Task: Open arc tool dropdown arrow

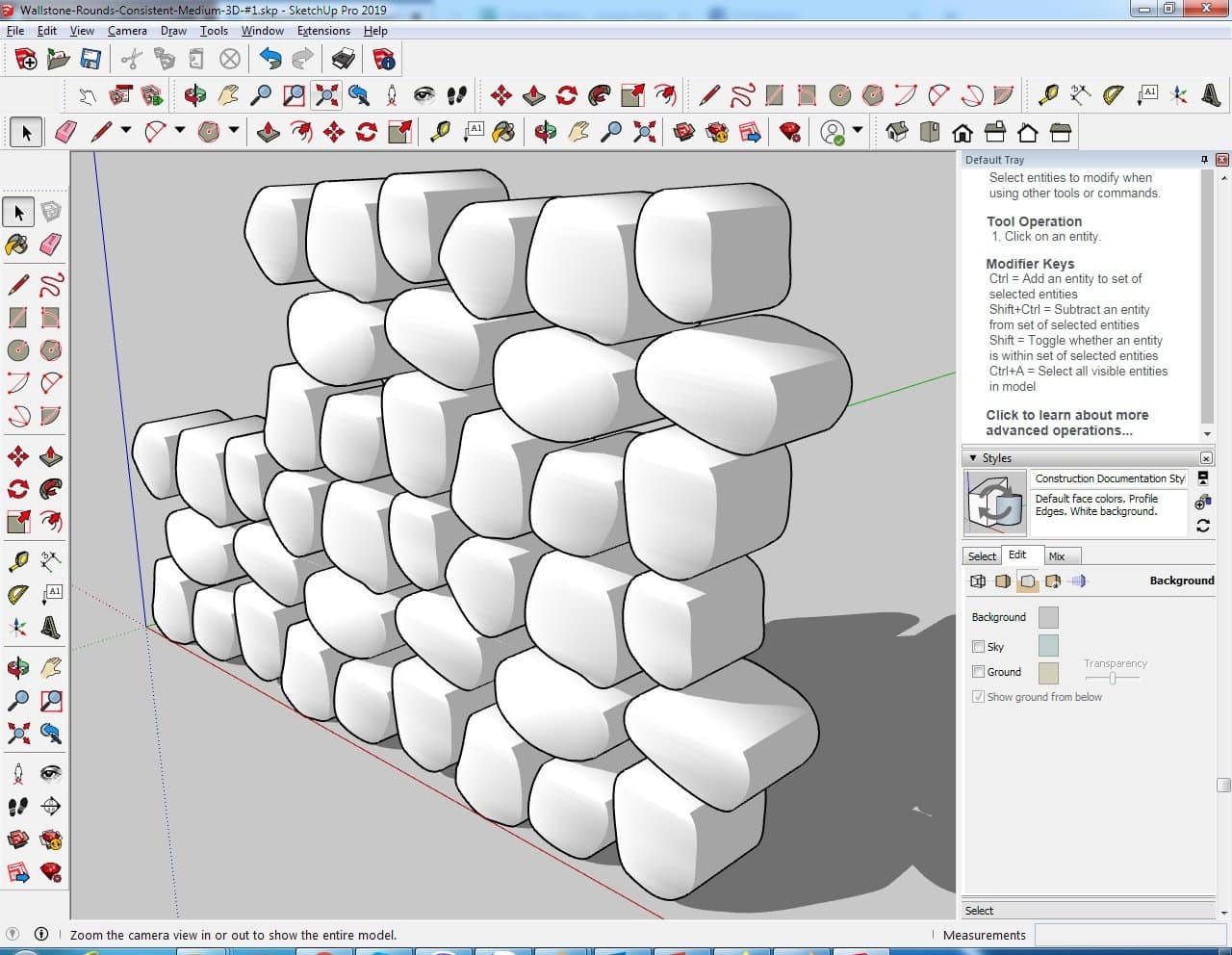Action: (179, 131)
